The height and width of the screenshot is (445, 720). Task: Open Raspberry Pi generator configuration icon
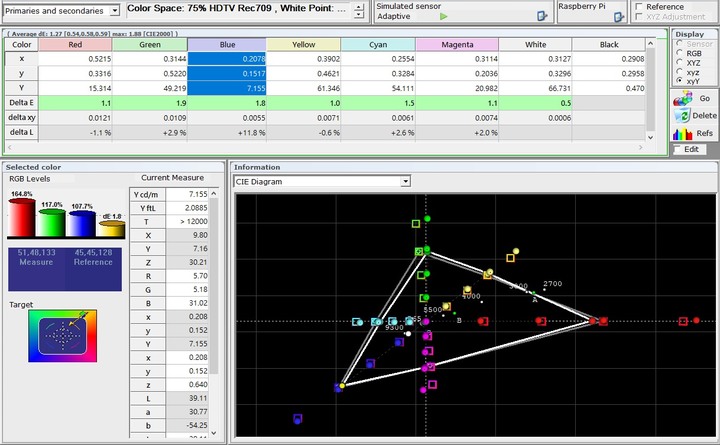point(619,17)
